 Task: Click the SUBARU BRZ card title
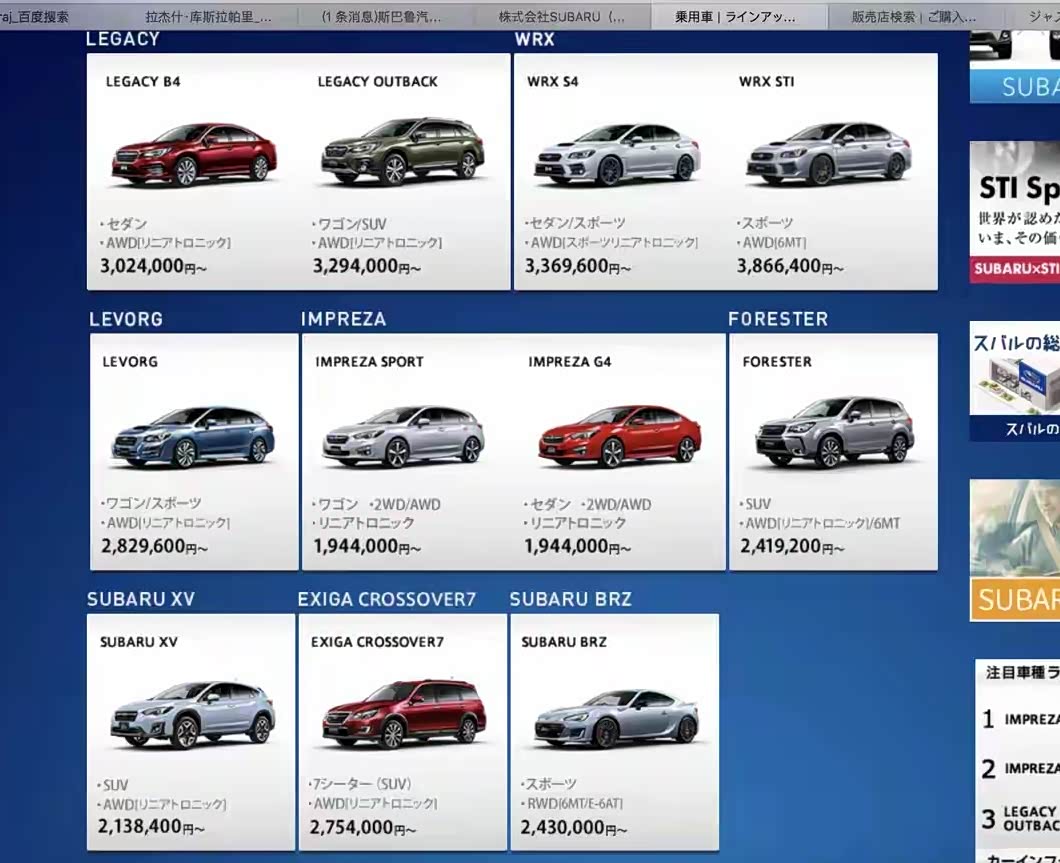pos(564,642)
